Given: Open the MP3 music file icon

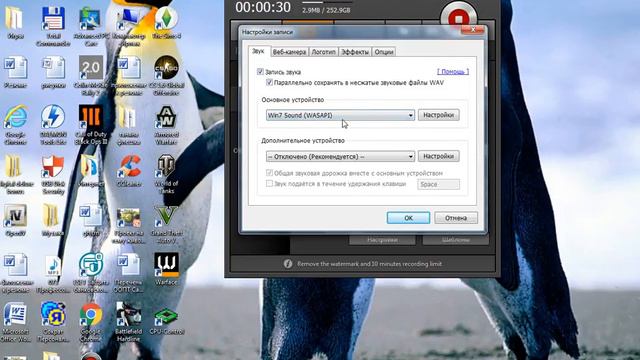Looking at the screenshot, I should point(53,274).
